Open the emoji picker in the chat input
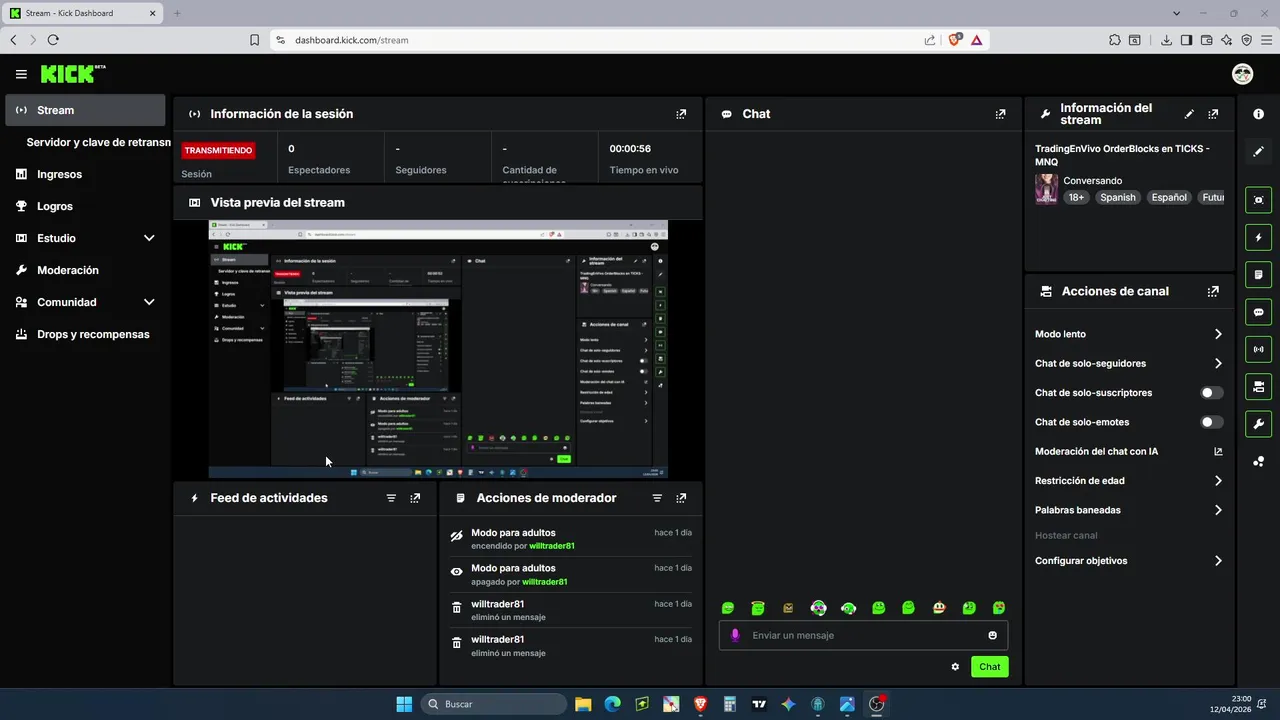 click(992, 635)
